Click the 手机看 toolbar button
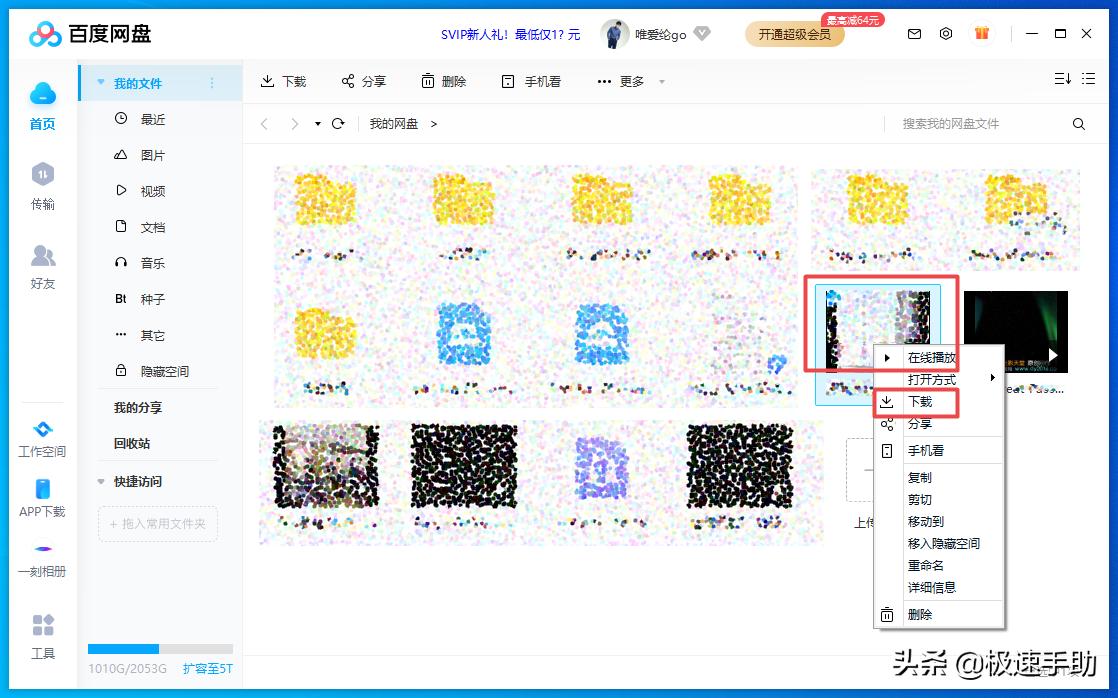 point(531,81)
